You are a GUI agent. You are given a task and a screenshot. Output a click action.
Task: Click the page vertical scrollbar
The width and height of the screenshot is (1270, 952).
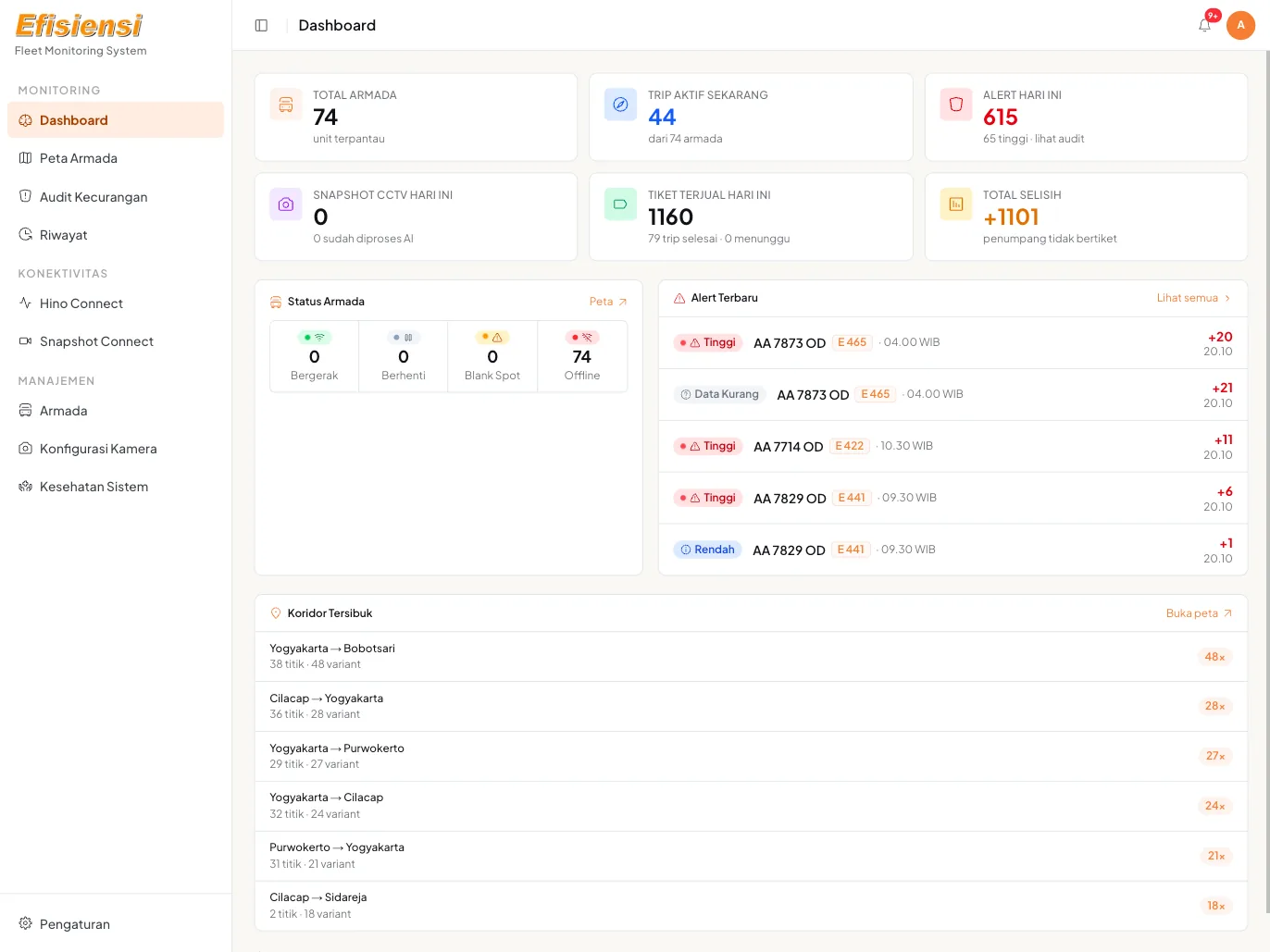coord(1266,481)
